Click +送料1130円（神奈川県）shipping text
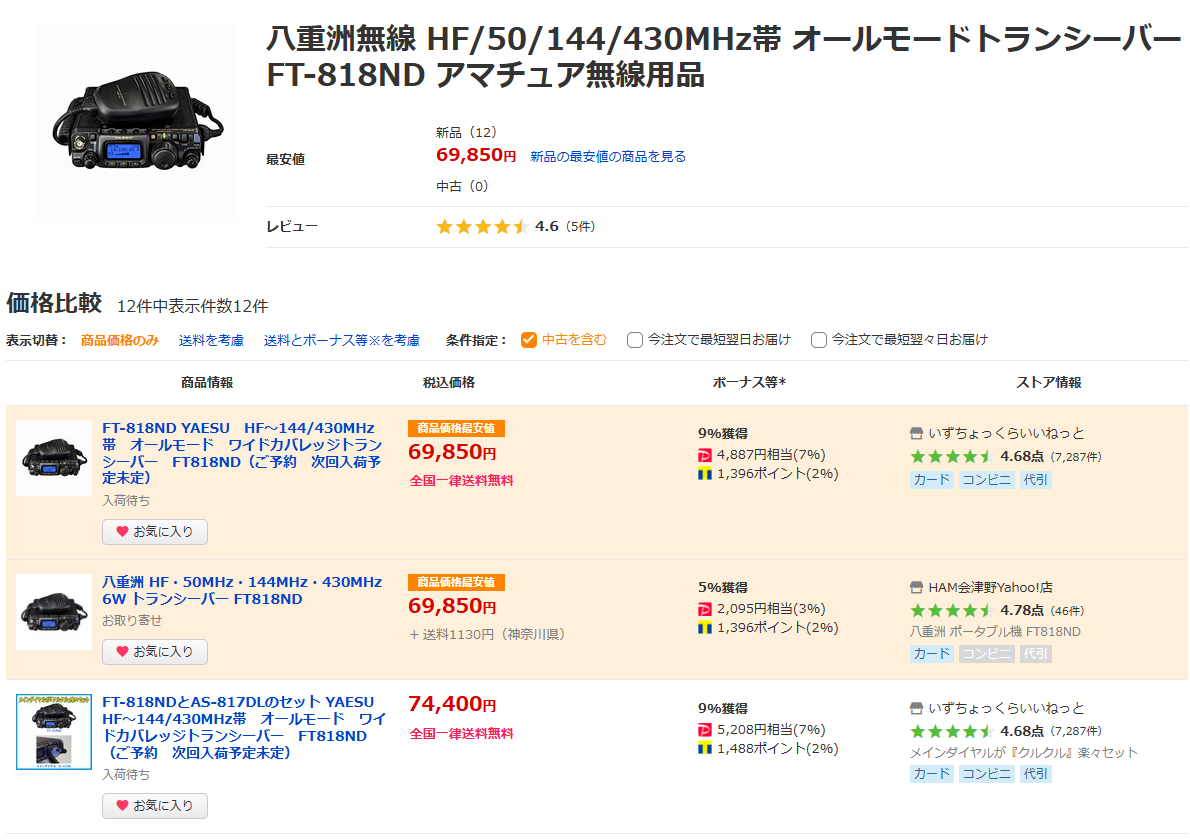The height and width of the screenshot is (840, 1190). (x=486, y=634)
